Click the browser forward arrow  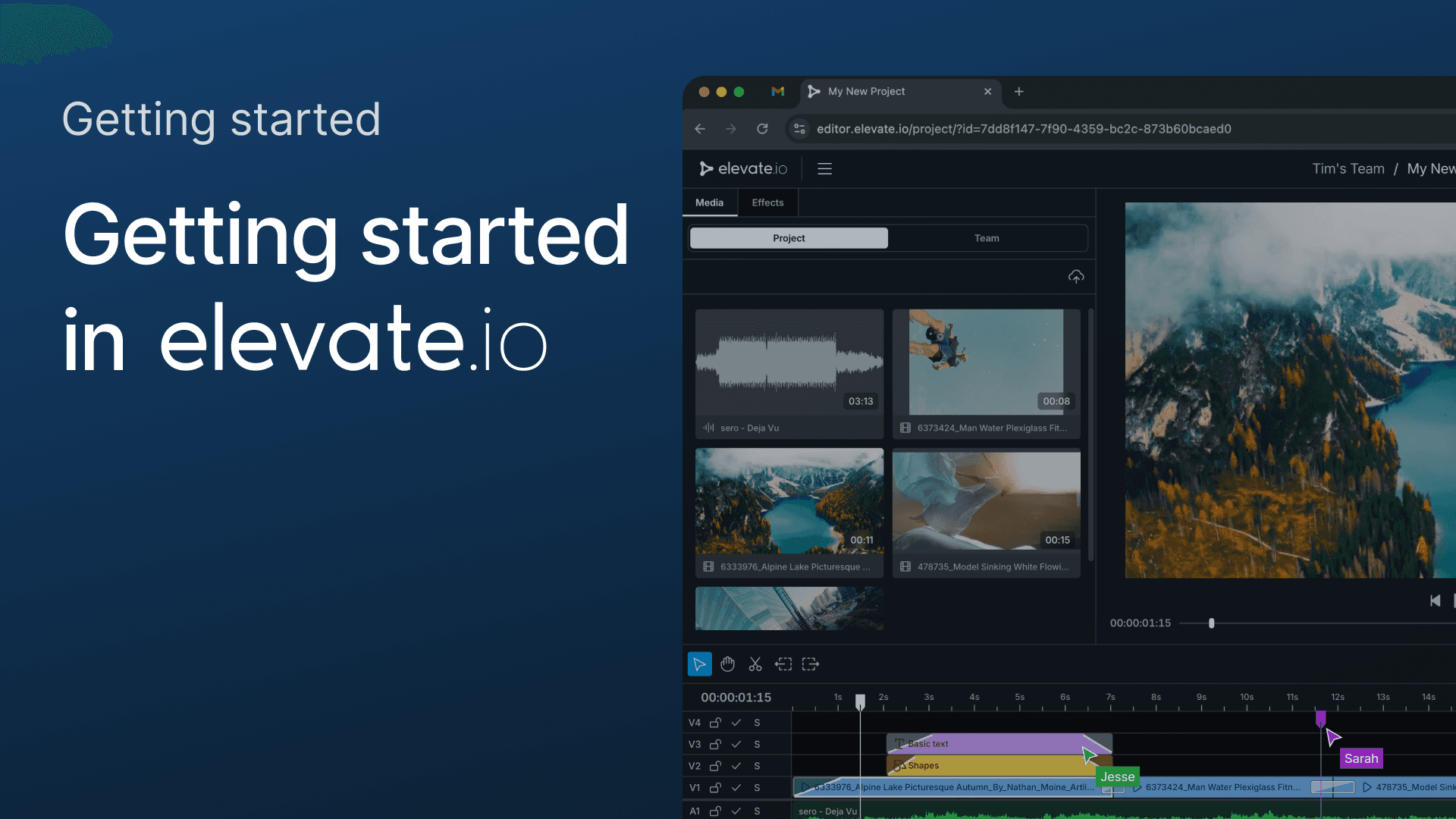731,129
